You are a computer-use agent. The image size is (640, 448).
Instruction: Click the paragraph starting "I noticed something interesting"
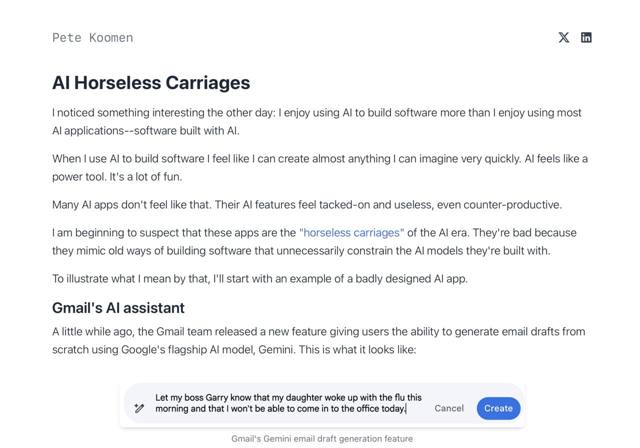[318, 122]
